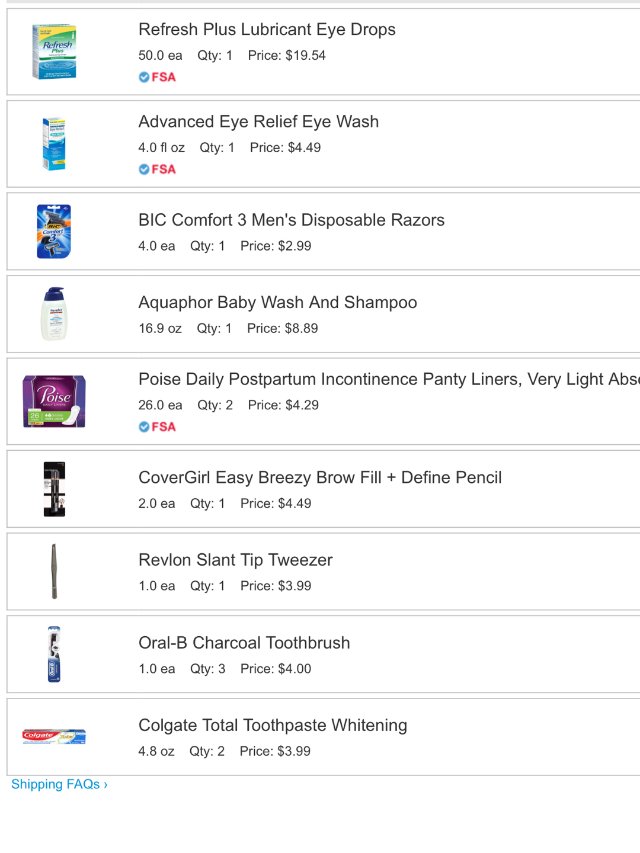Screen dimensions: 640x853
Task: Click the BIC Comfort 3 razors thumbnail
Action: pyautogui.click(x=54, y=232)
